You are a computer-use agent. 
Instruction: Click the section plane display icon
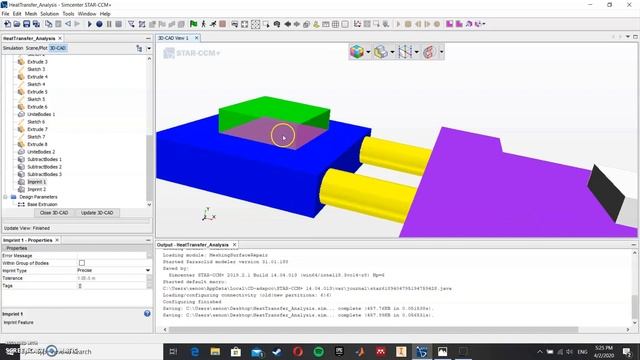point(405,52)
